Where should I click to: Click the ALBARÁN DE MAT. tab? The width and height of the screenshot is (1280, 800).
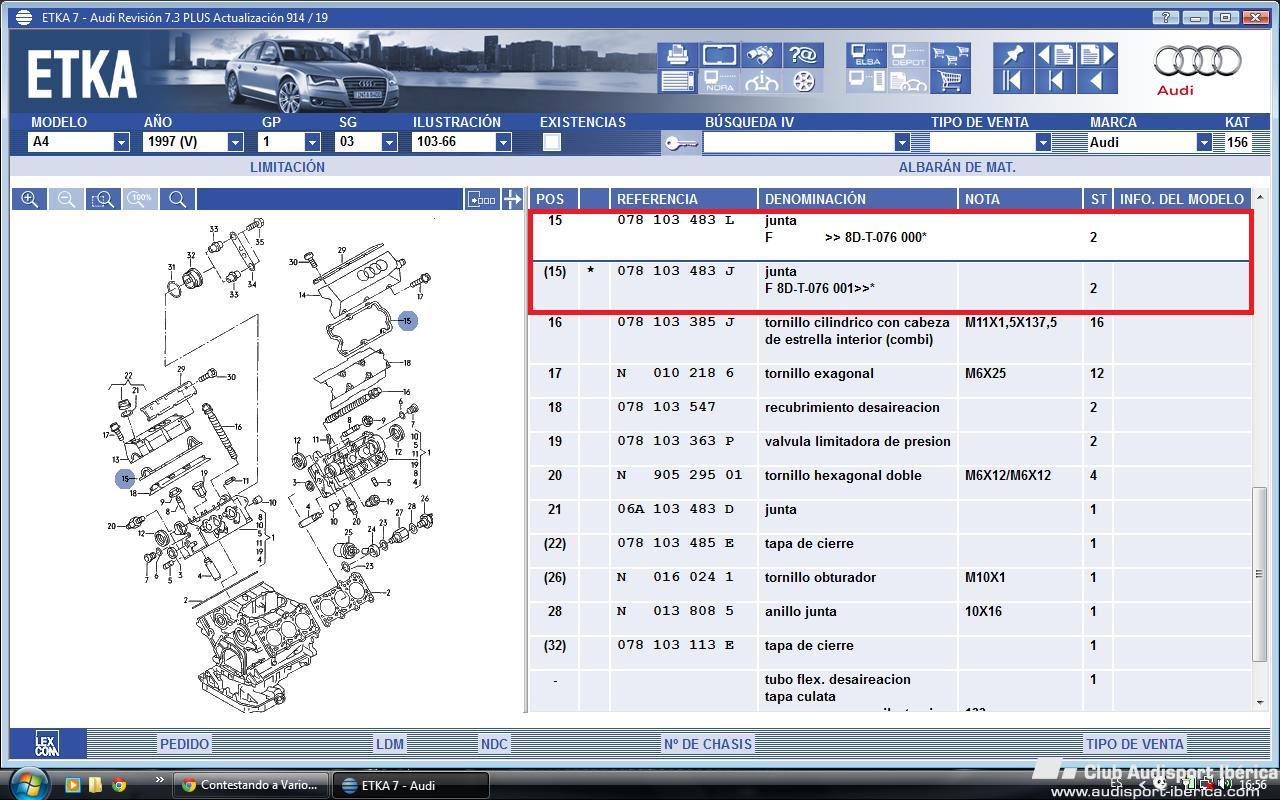click(x=957, y=167)
